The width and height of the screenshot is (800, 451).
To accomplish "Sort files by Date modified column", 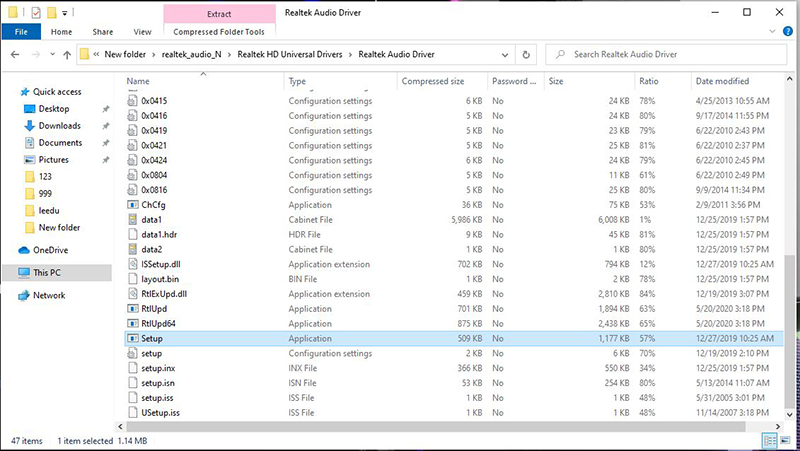I will click(x=722, y=81).
